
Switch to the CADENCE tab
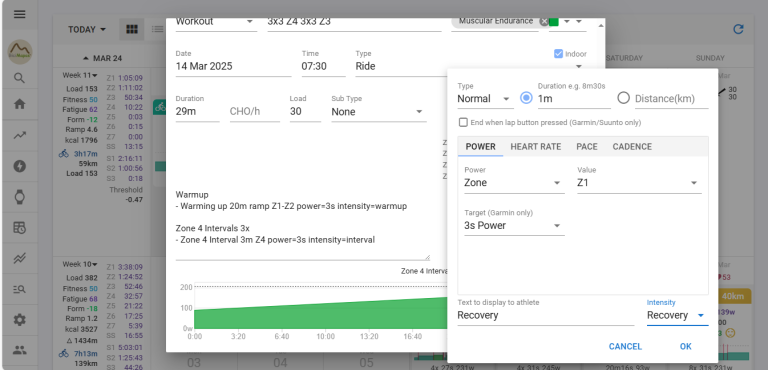[x=632, y=147]
